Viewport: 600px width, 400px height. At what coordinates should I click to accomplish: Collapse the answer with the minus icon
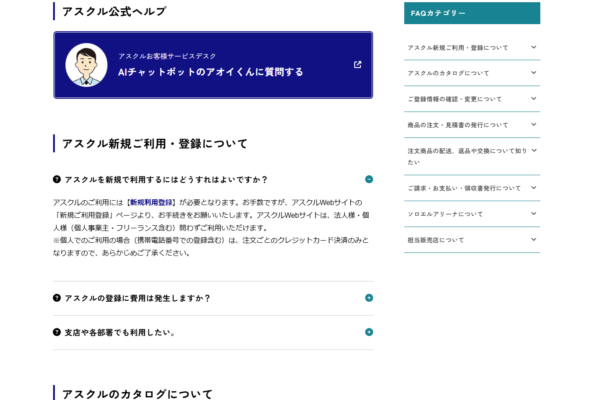coord(369,179)
